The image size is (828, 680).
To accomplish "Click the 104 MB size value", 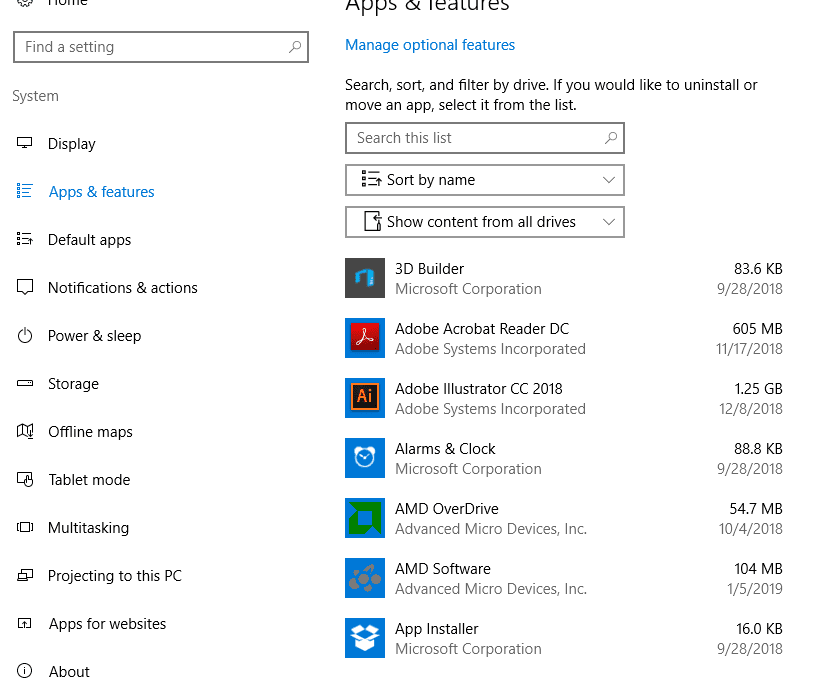I will pyautogui.click(x=758, y=569).
